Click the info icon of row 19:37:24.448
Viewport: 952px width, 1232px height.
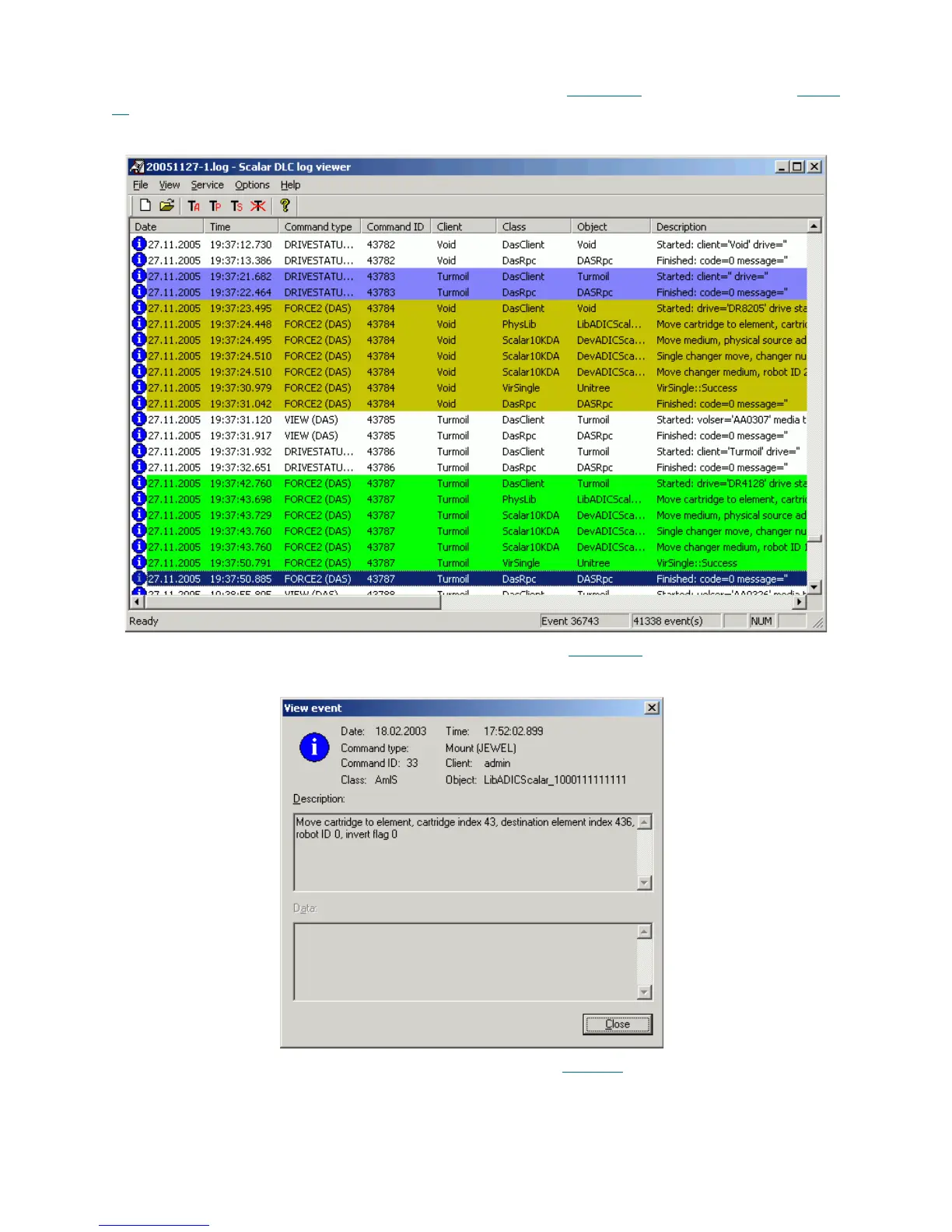point(139,324)
